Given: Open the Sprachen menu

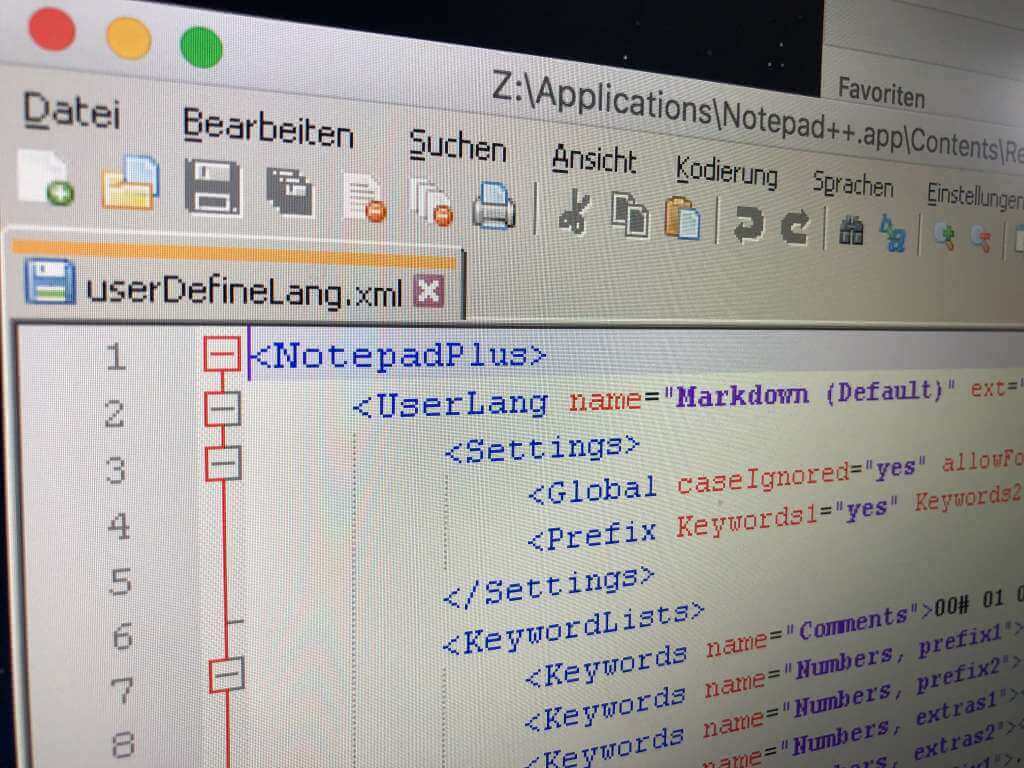Looking at the screenshot, I should click(x=852, y=184).
